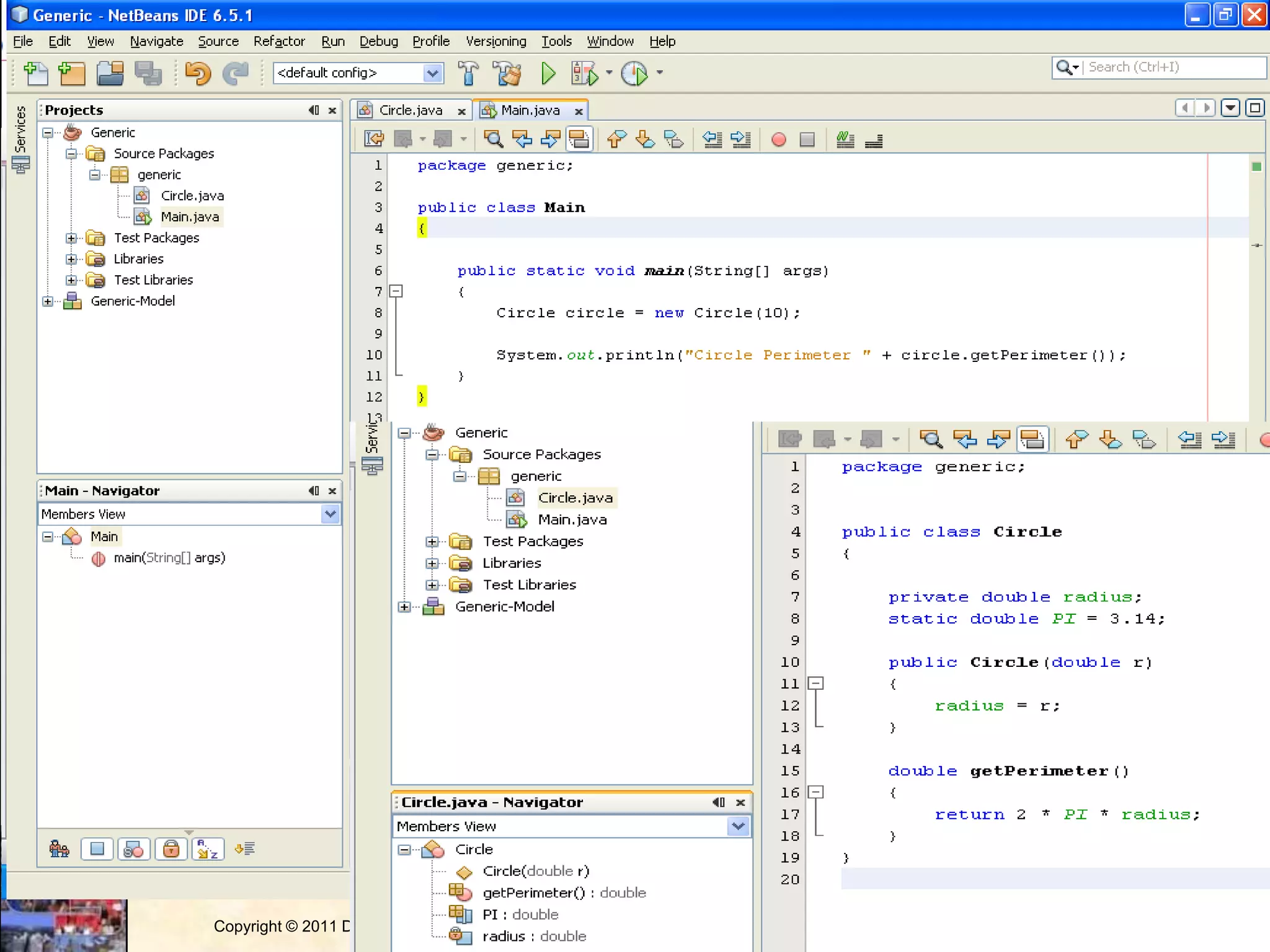Click the Clean and Build icon
The image size is (1270, 952).
tap(508, 73)
